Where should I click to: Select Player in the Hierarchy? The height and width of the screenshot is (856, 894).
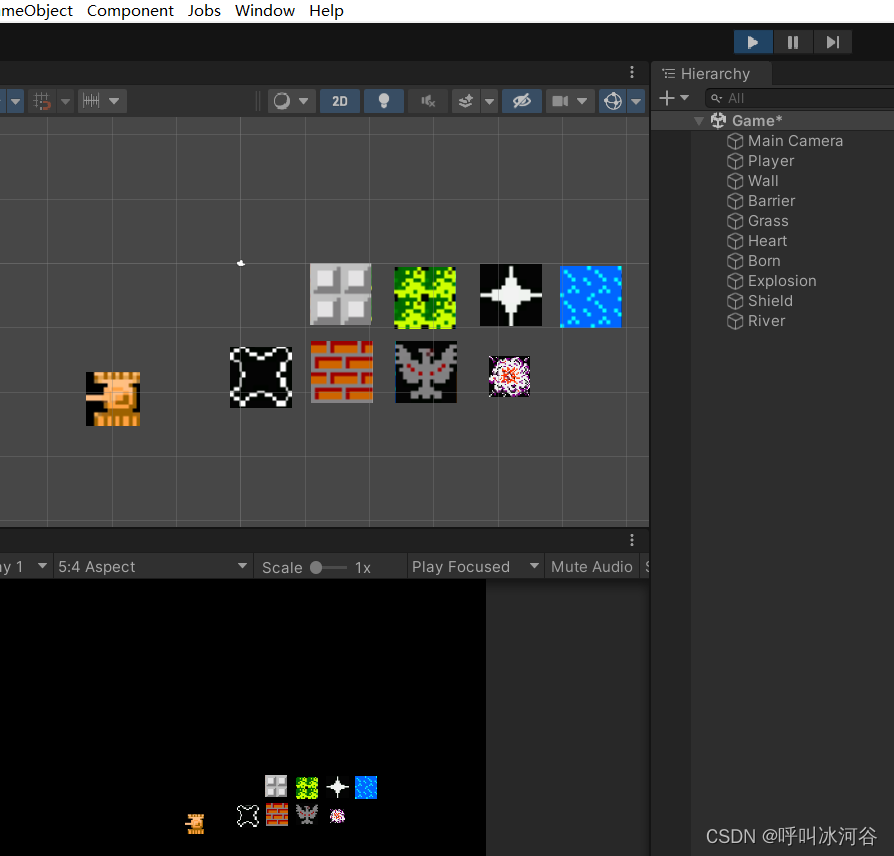click(x=770, y=161)
